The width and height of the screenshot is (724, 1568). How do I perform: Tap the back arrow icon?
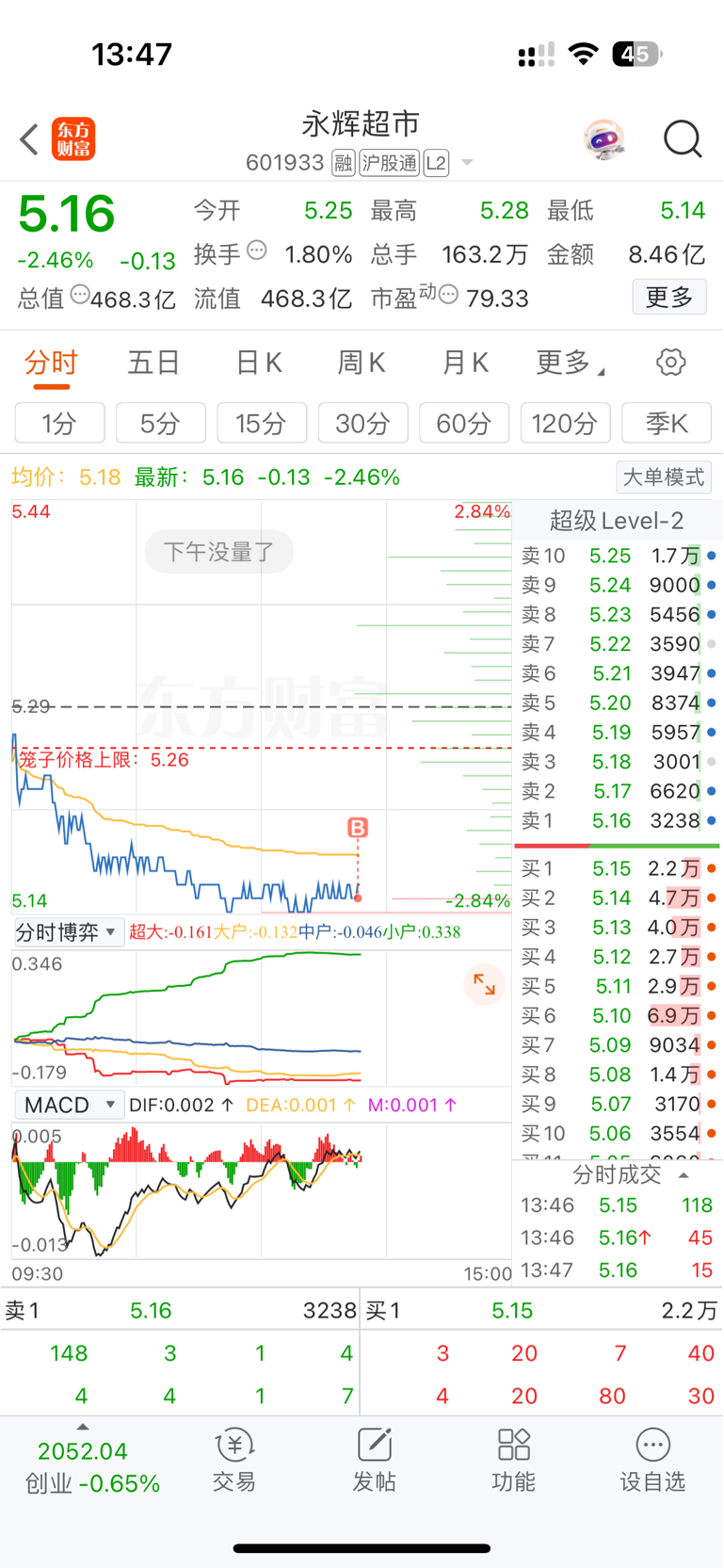(x=29, y=139)
